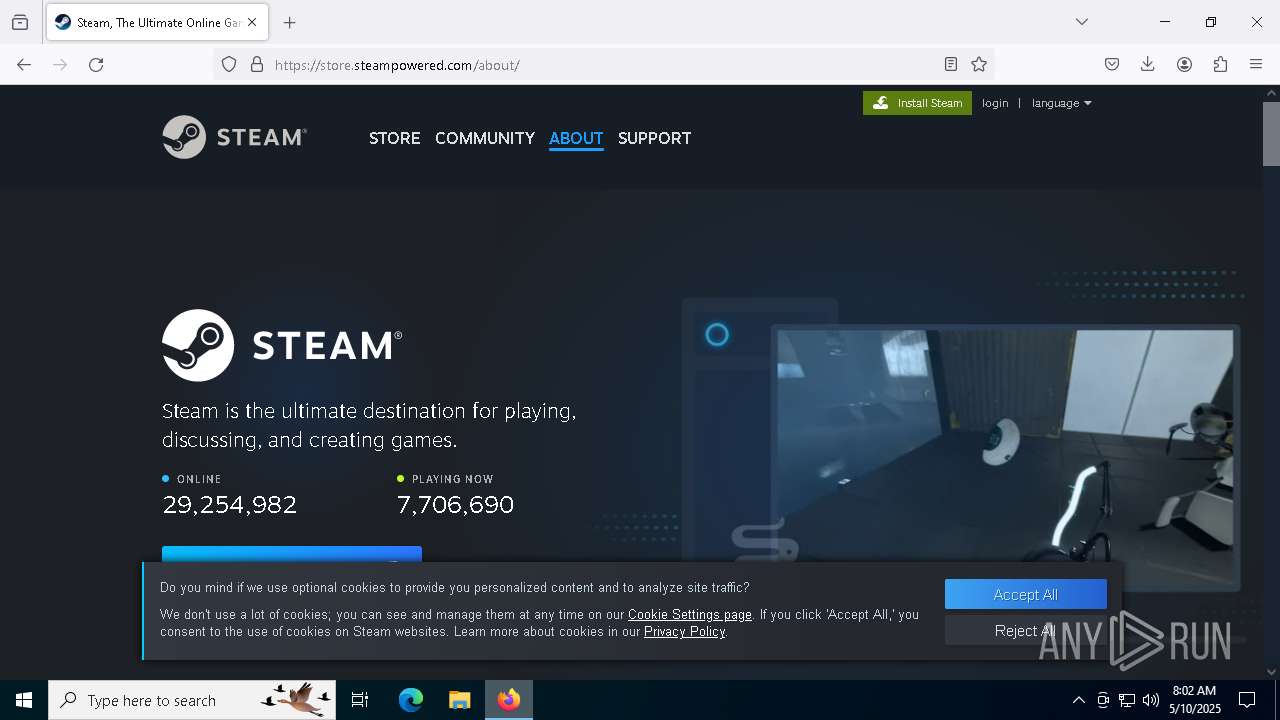Open Windows Start menu
The width and height of the screenshot is (1280, 720).
tap(24, 700)
